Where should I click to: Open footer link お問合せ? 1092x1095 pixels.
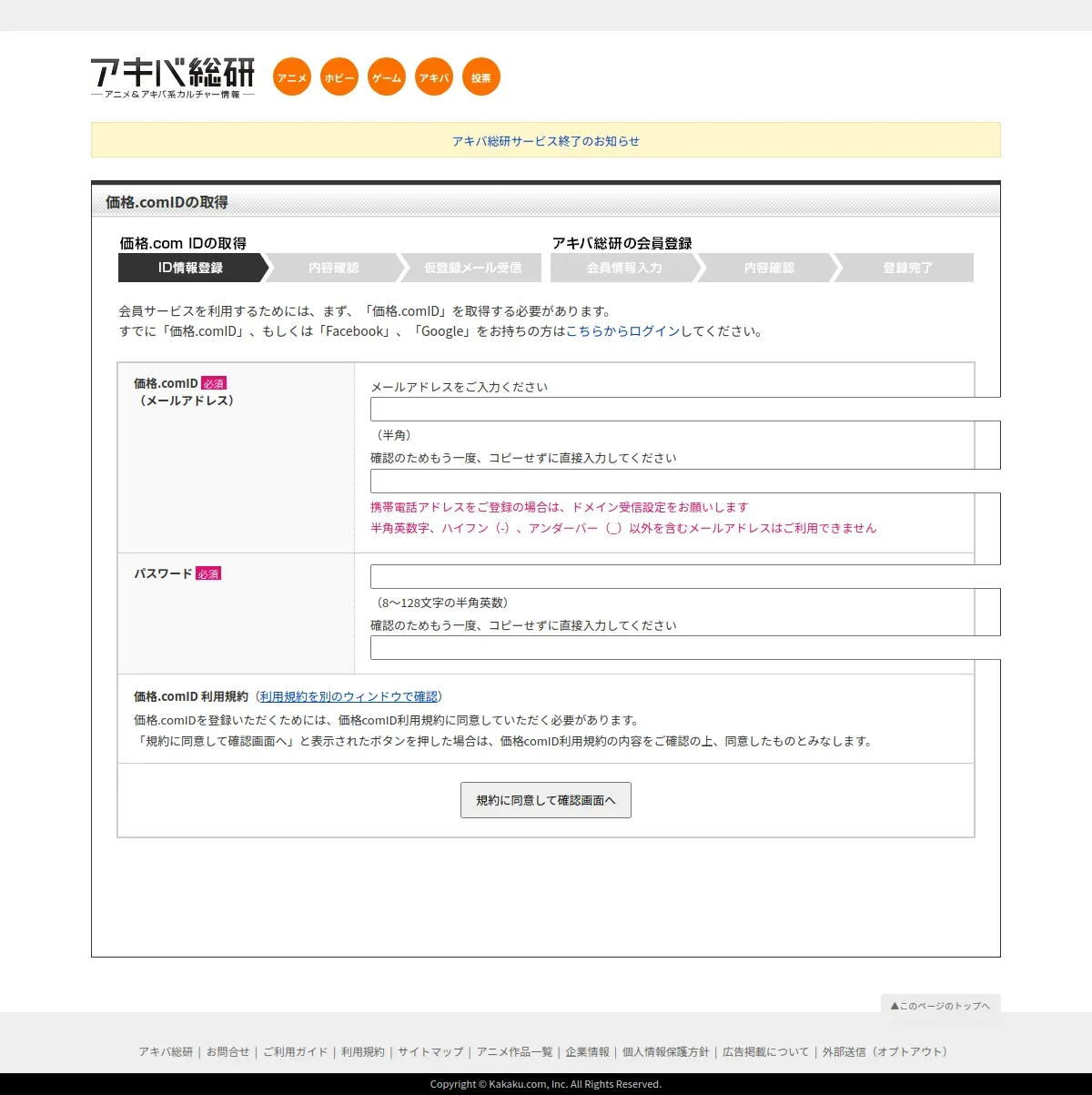[227, 1051]
